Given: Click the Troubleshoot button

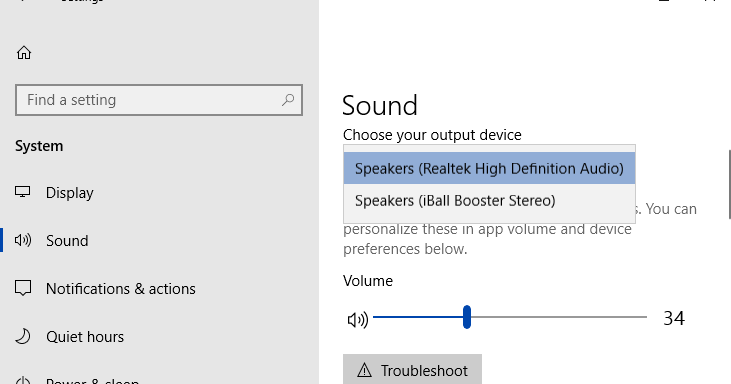Looking at the screenshot, I should (412, 370).
